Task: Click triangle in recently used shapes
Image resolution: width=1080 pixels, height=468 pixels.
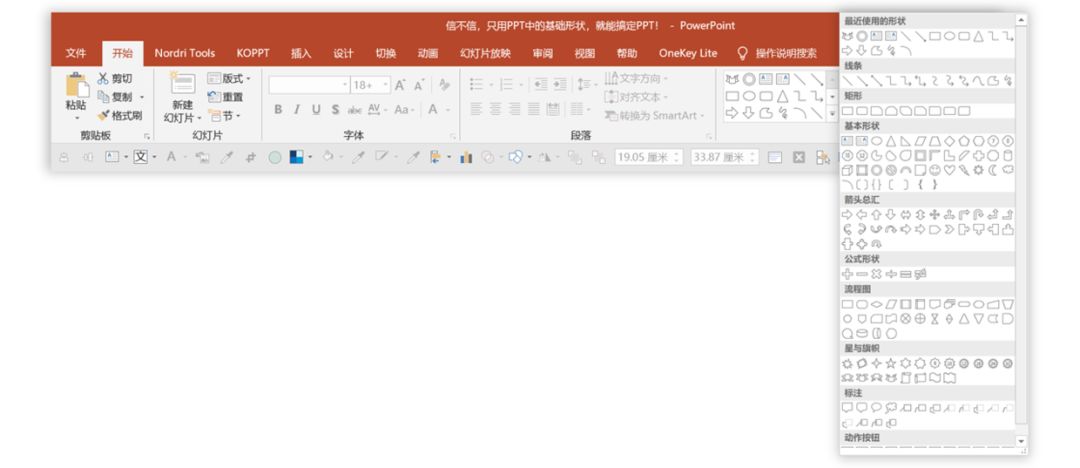Action: 978,36
